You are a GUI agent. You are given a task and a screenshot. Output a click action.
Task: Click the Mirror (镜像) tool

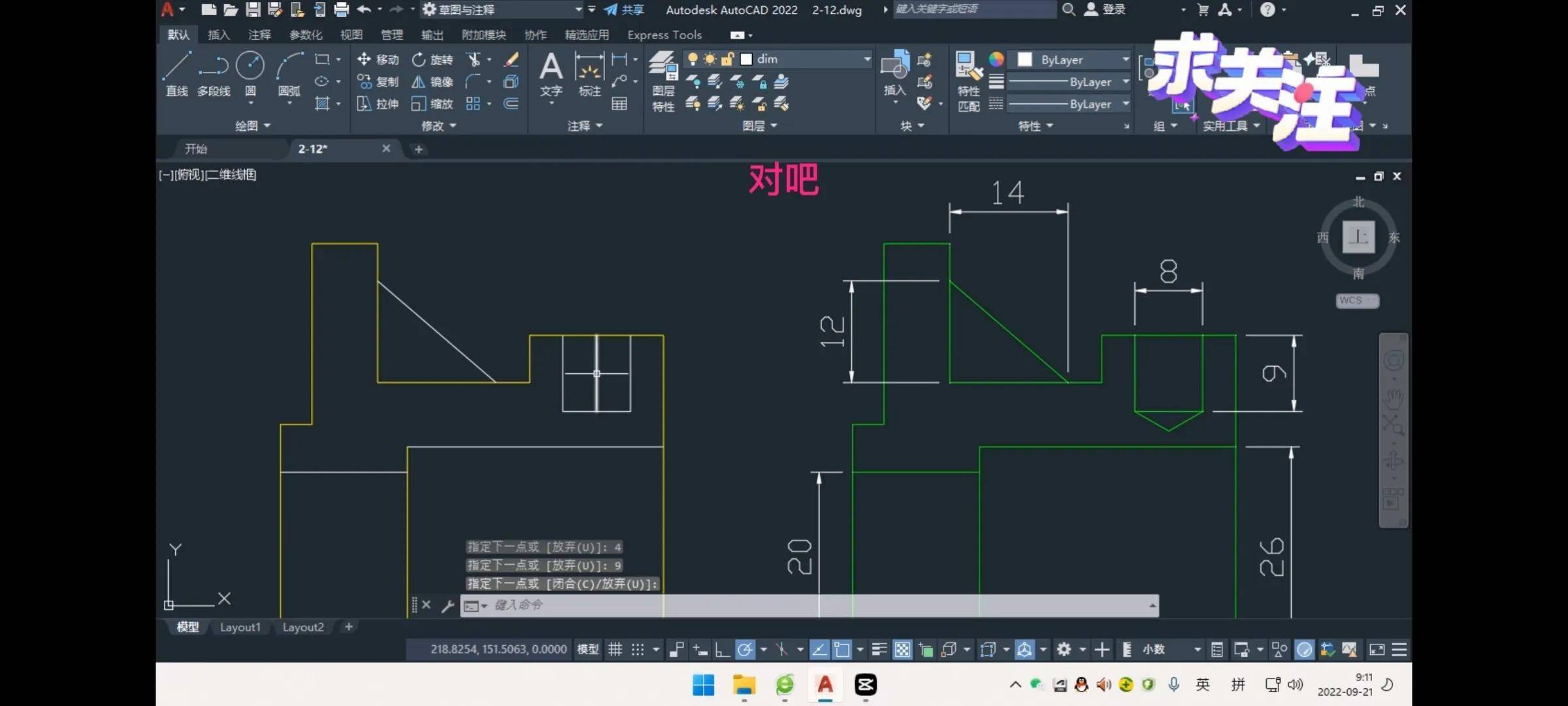click(433, 82)
